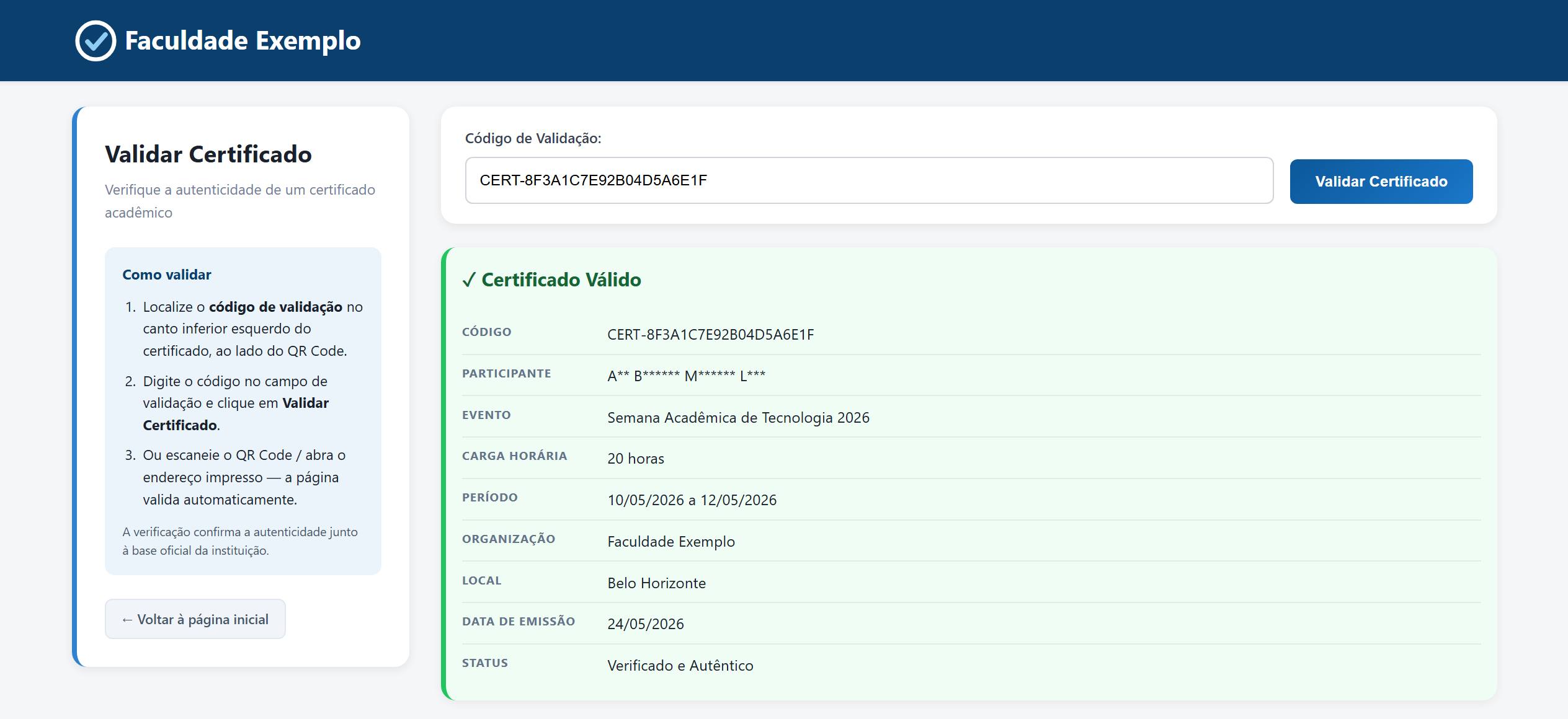
Task: Click masked participant name A** B****** M****** L***
Action: pos(687,376)
